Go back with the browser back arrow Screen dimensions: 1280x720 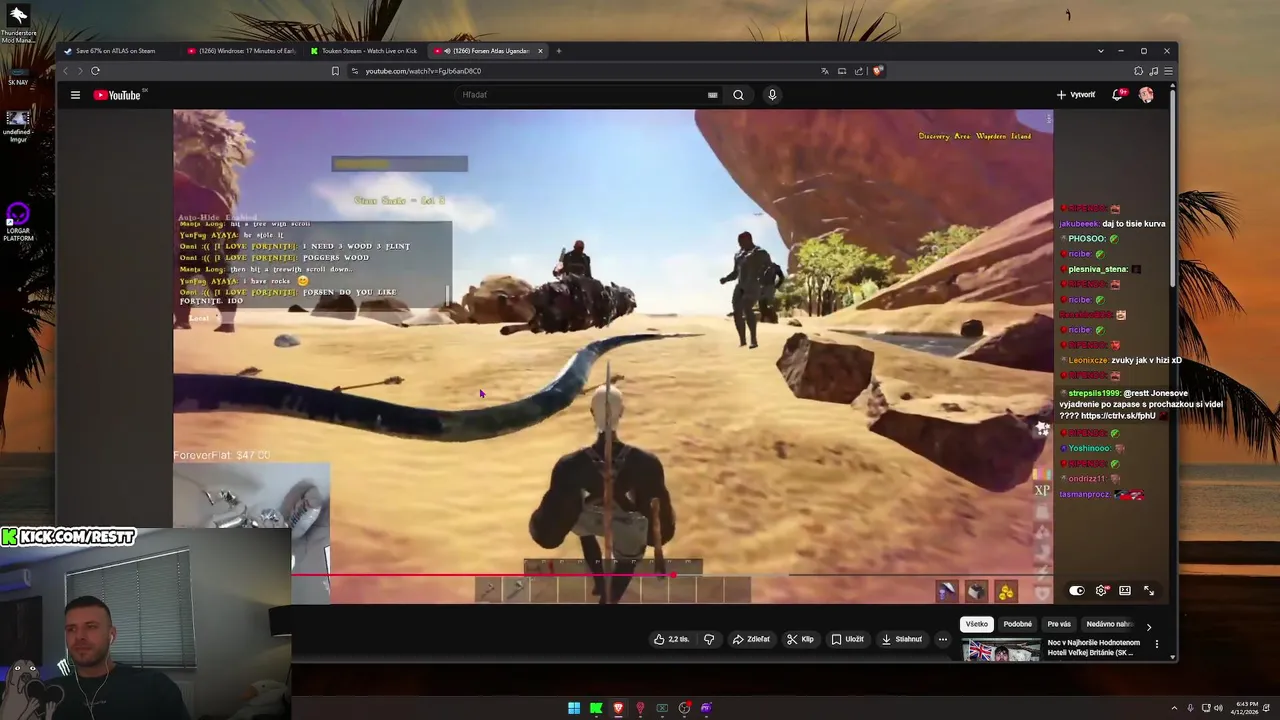click(66, 71)
